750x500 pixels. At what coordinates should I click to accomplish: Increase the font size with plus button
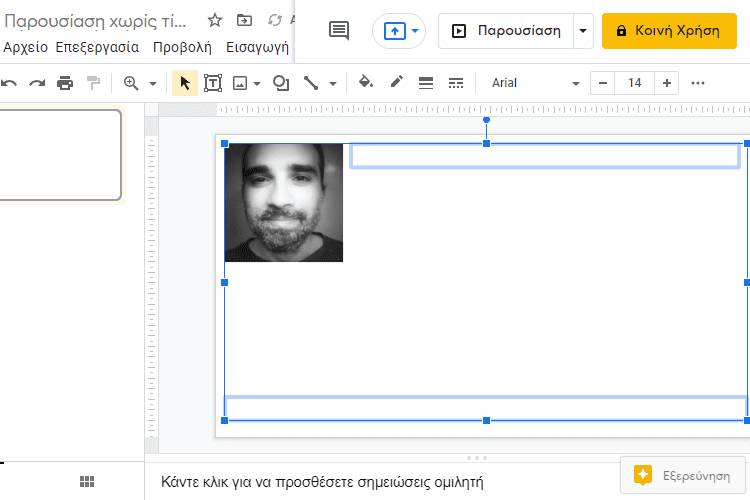click(x=667, y=83)
